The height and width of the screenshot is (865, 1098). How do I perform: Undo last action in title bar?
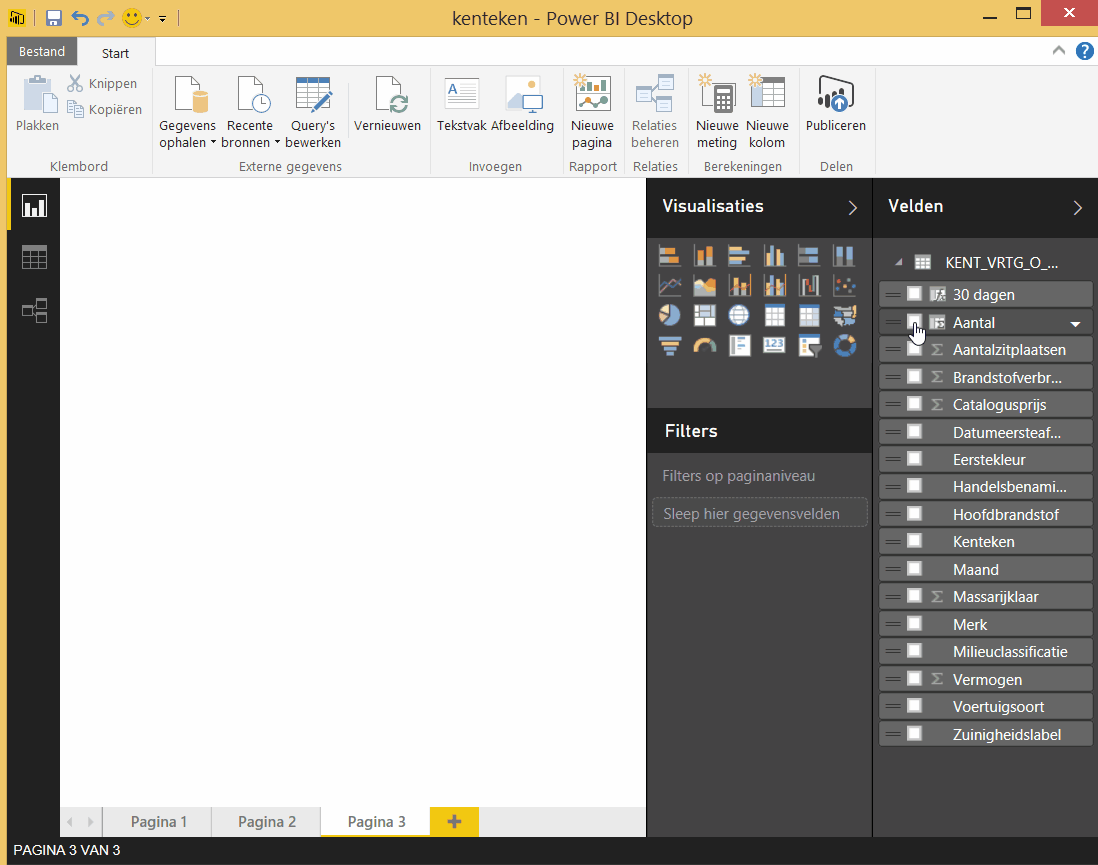tap(80, 18)
